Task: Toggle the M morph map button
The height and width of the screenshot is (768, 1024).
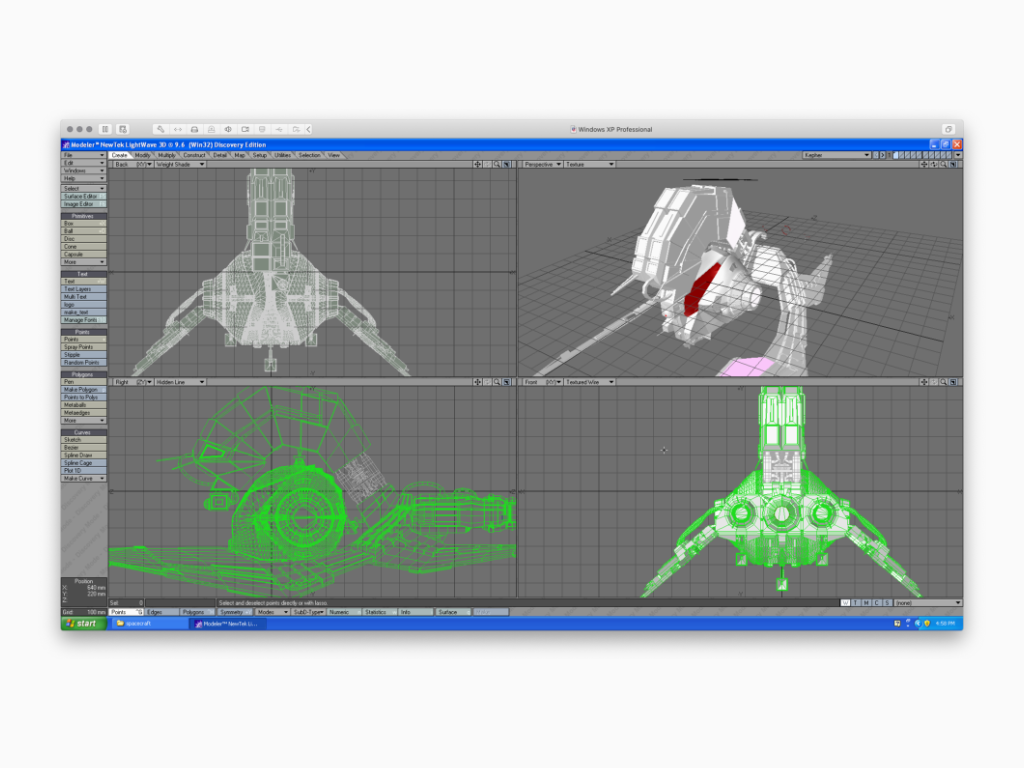Action: pos(866,603)
